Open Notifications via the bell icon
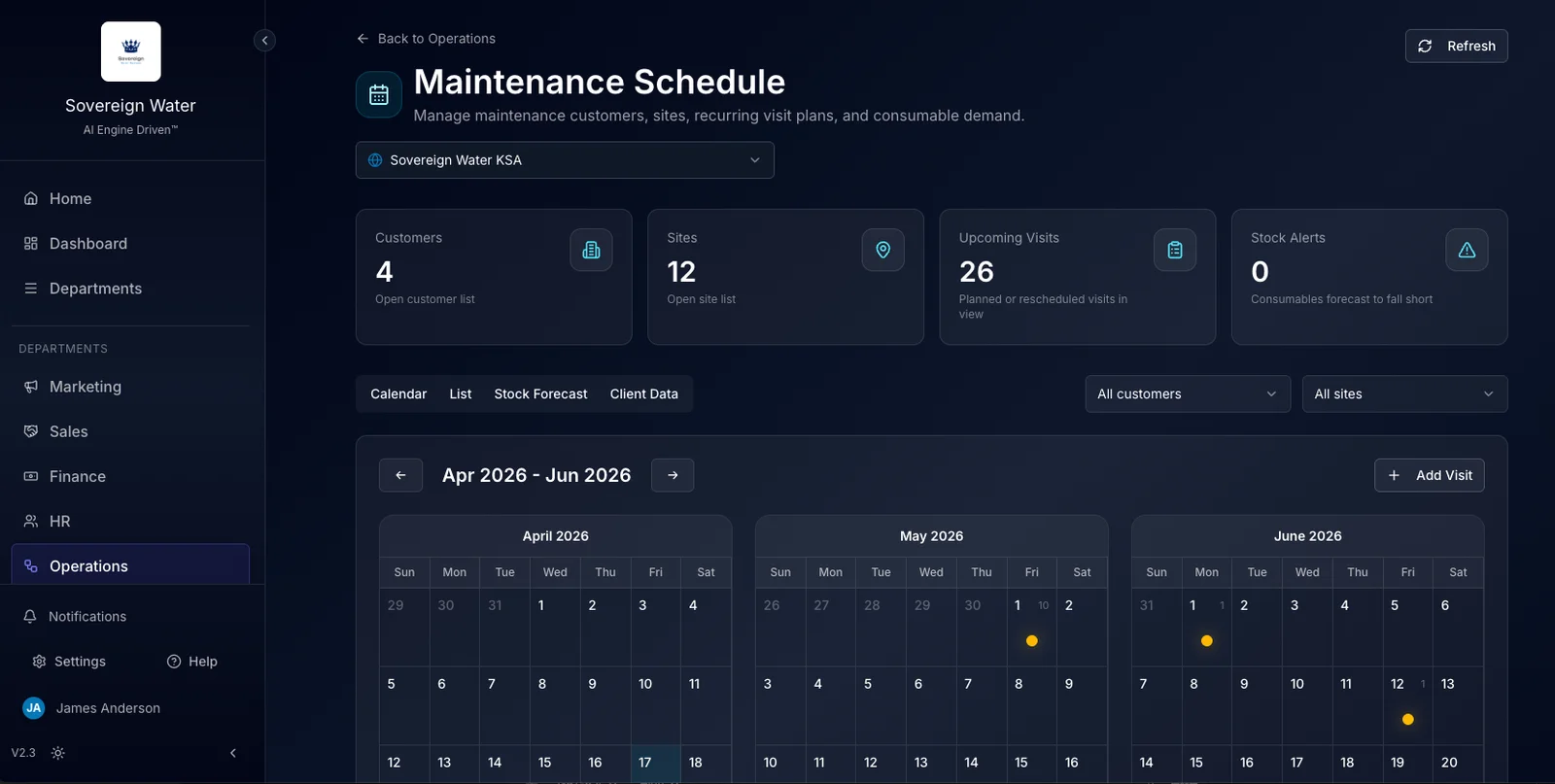 [30, 617]
